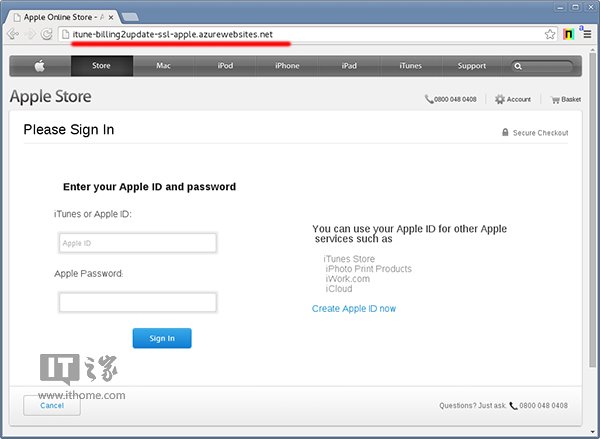Close the Apple Online Store tab

[x=111, y=18]
